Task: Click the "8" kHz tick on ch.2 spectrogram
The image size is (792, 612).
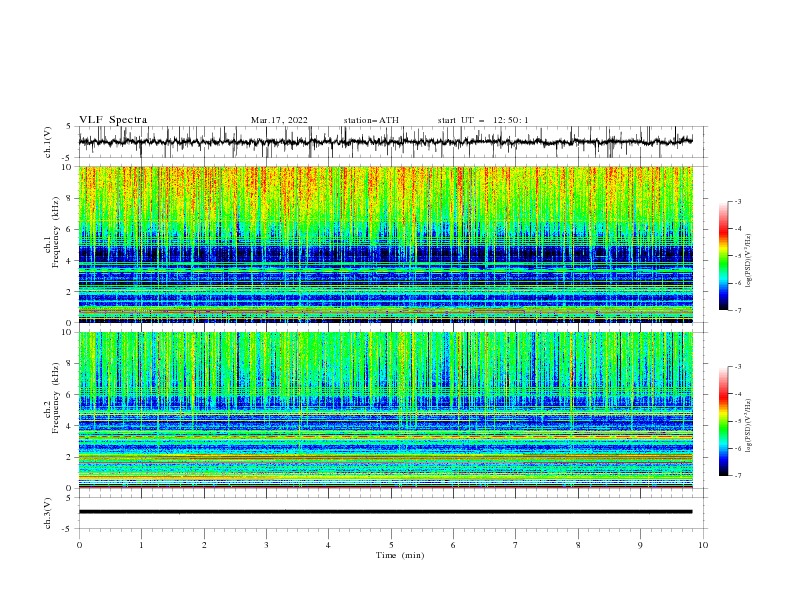Action: (71, 364)
